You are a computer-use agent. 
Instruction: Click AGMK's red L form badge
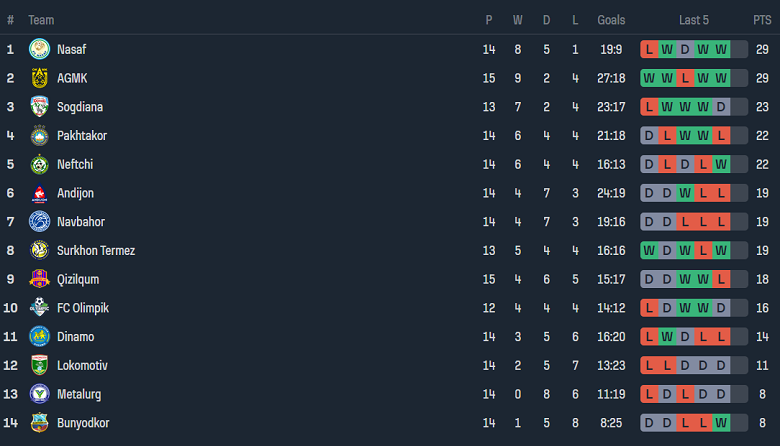(685, 78)
